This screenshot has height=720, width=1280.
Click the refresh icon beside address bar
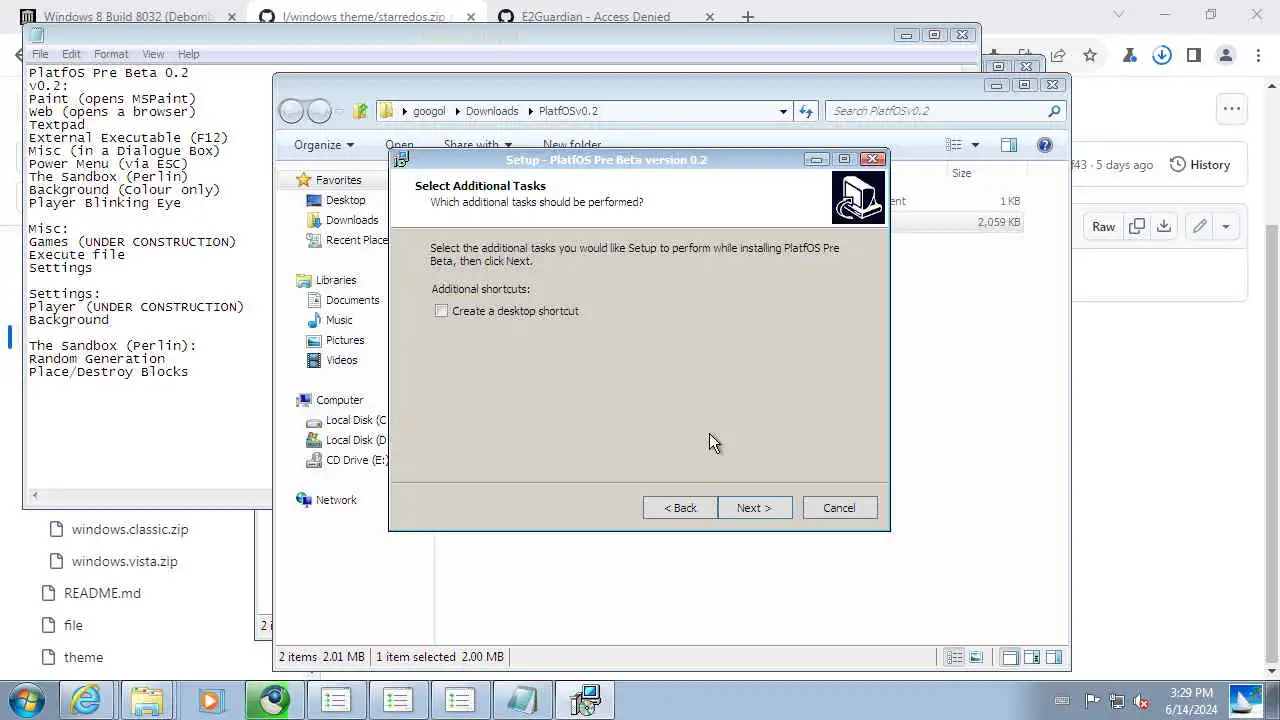[x=807, y=111]
